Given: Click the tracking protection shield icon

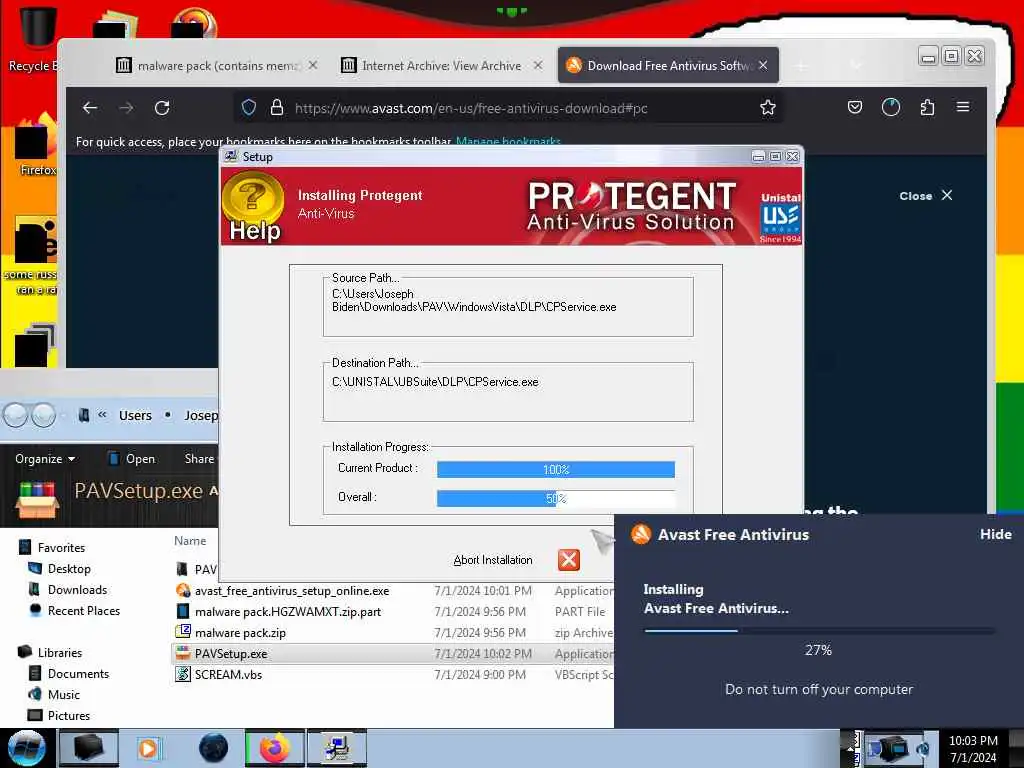Looking at the screenshot, I should [x=249, y=108].
